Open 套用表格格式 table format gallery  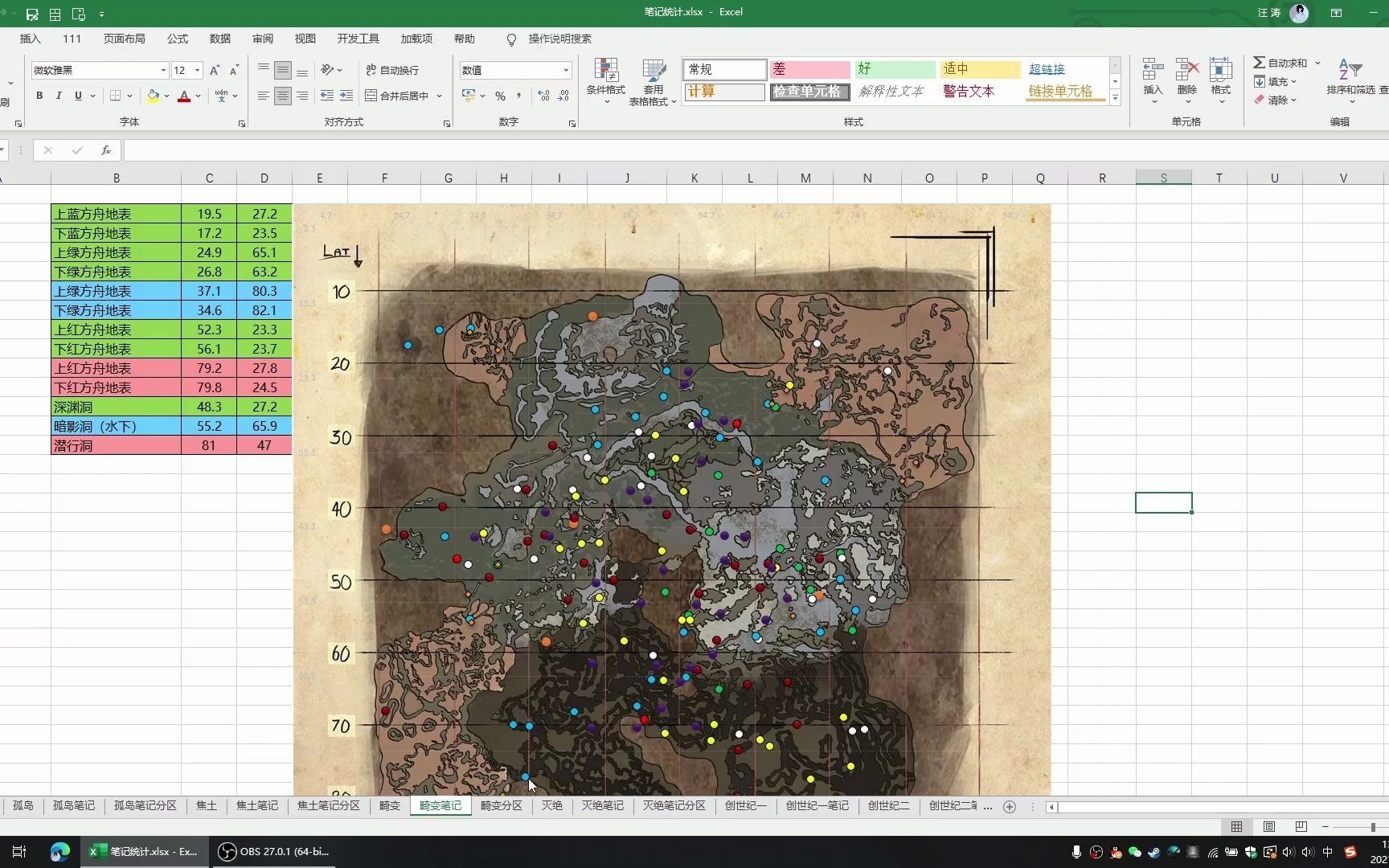653,82
